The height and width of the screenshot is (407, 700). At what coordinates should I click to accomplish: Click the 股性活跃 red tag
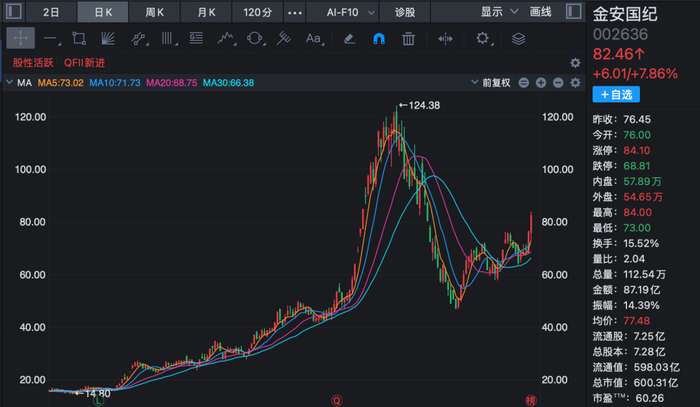33,63
